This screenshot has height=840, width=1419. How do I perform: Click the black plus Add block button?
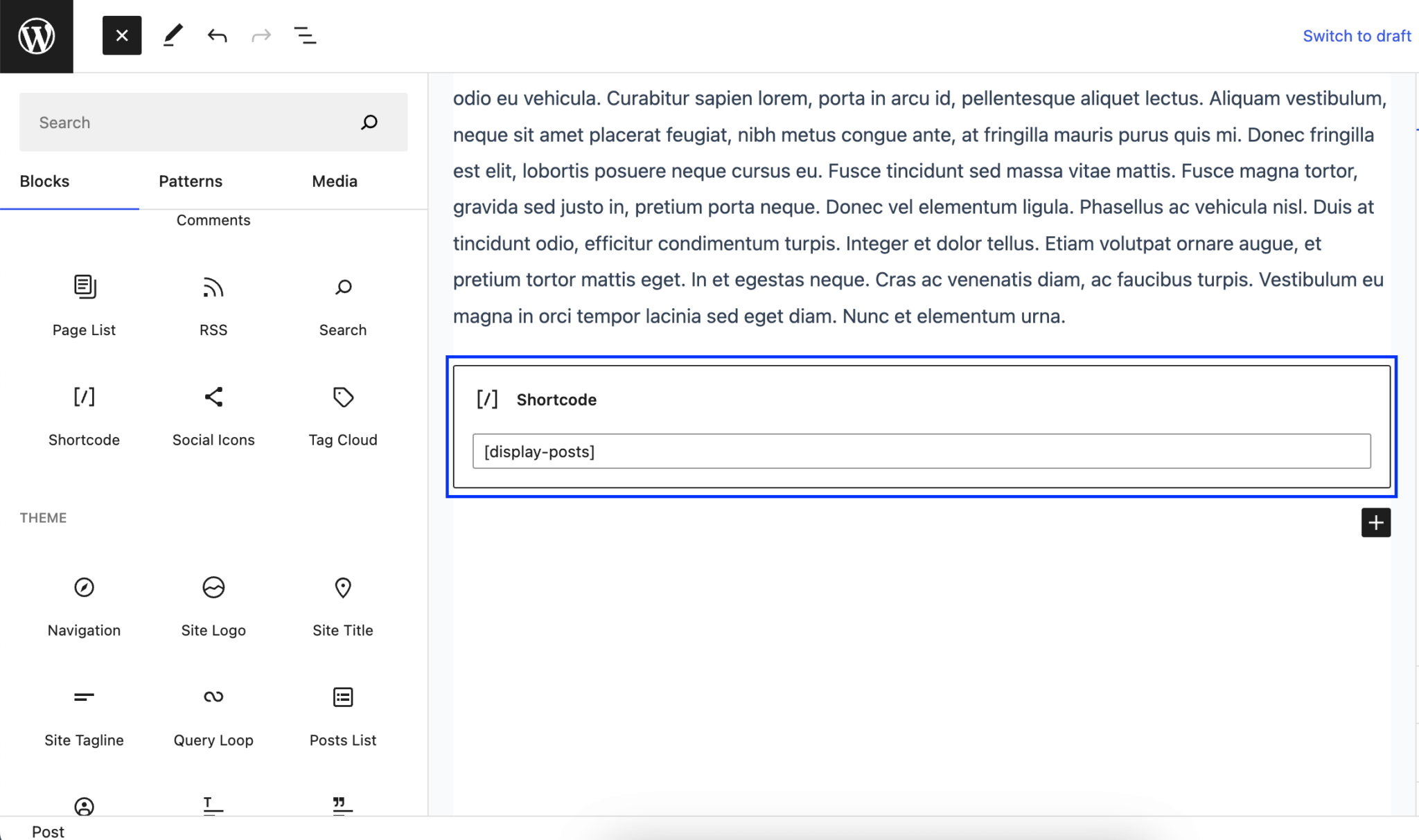(x=1375, y=522)
